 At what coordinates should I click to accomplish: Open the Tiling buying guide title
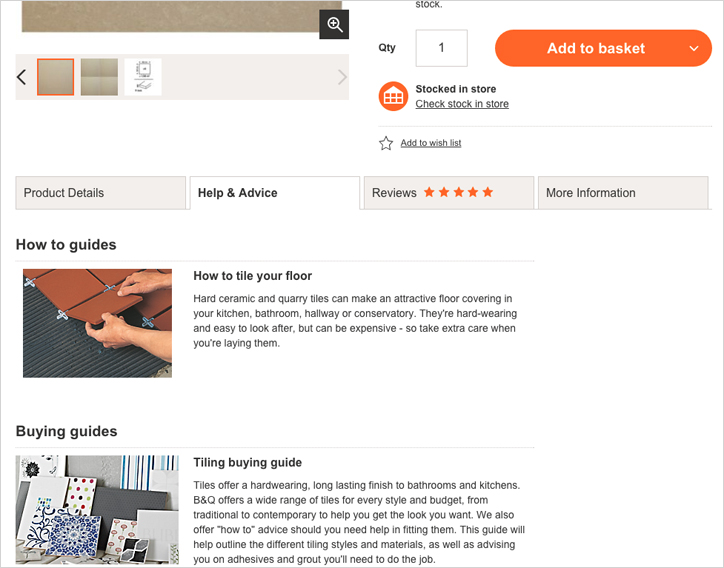[247, 462]
